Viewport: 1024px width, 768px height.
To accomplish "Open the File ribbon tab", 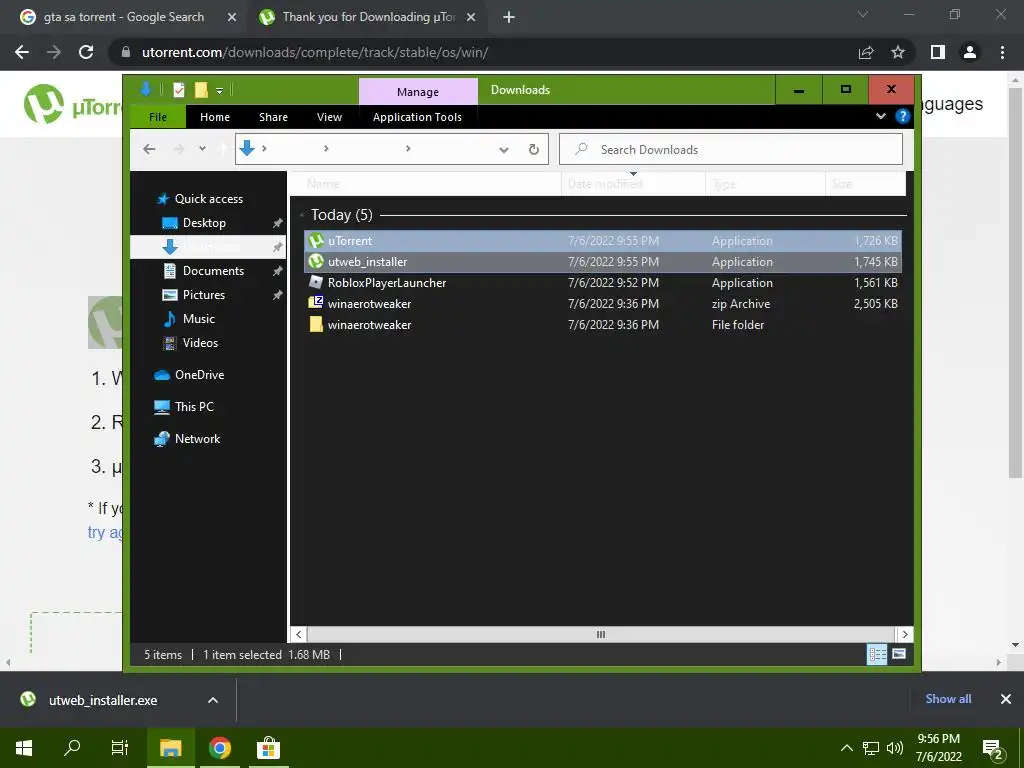I will pyautogui.click(x=158, y=117).
